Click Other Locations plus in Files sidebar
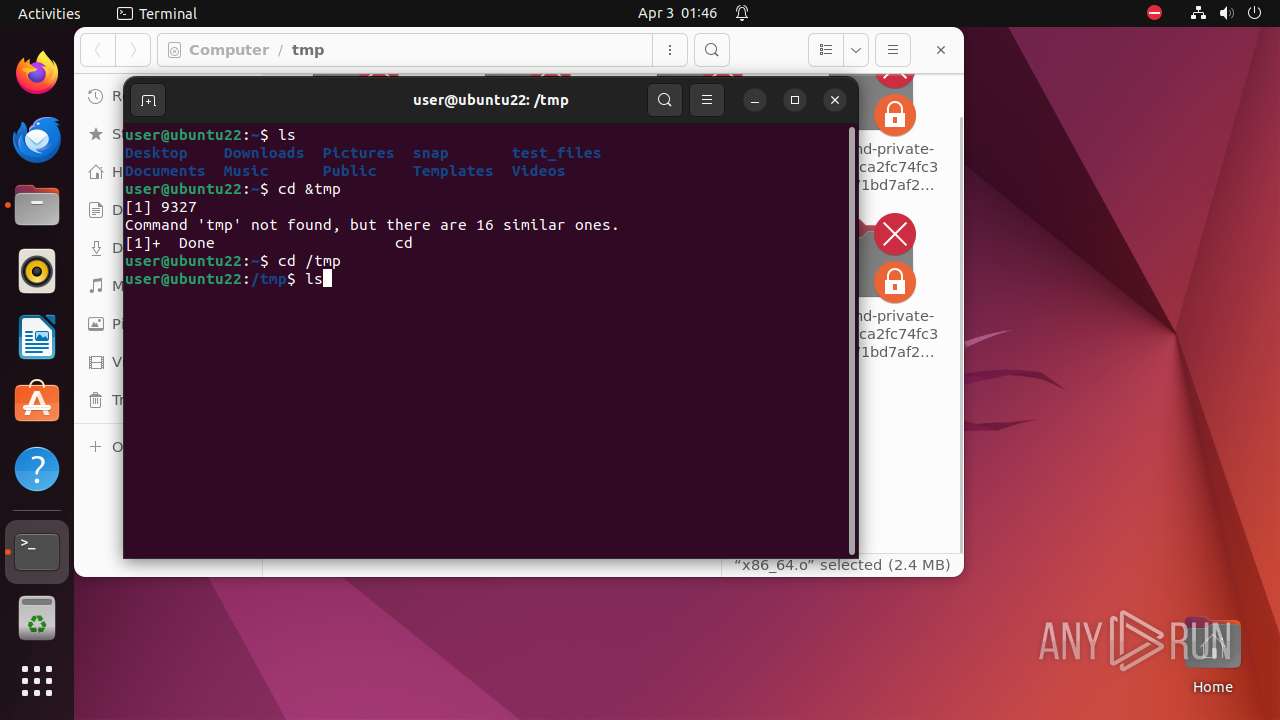1280x720 pixels. (96, 446)
